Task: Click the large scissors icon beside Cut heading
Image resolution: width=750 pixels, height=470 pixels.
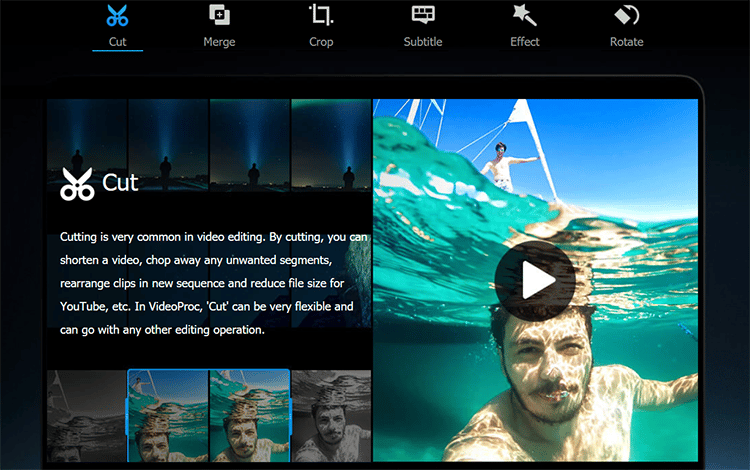Action: pyautogui.click(x=77, y=183)
